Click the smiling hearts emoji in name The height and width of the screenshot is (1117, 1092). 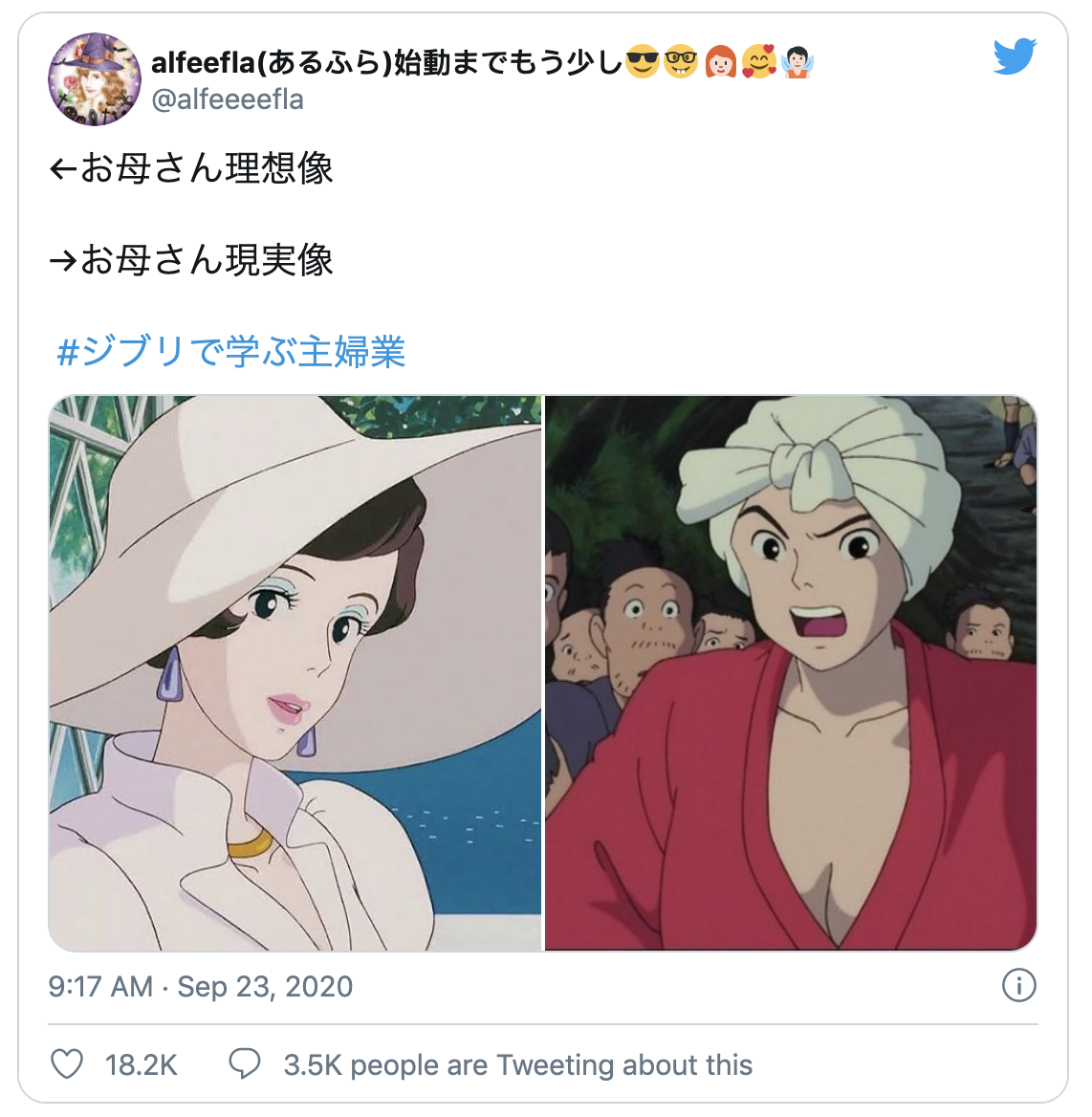click(758, 62)
